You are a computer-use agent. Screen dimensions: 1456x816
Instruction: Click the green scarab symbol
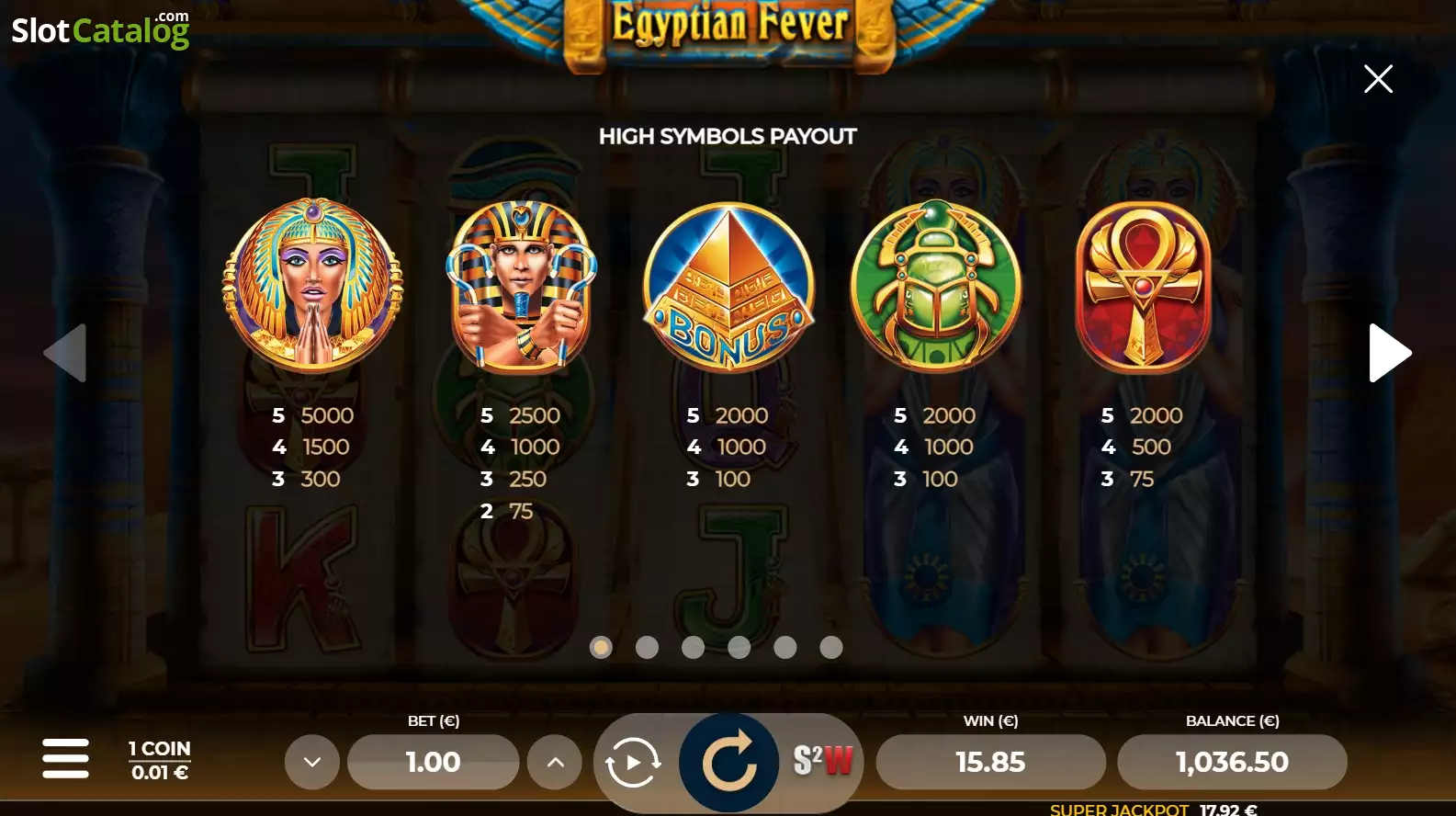pos(935,286)
